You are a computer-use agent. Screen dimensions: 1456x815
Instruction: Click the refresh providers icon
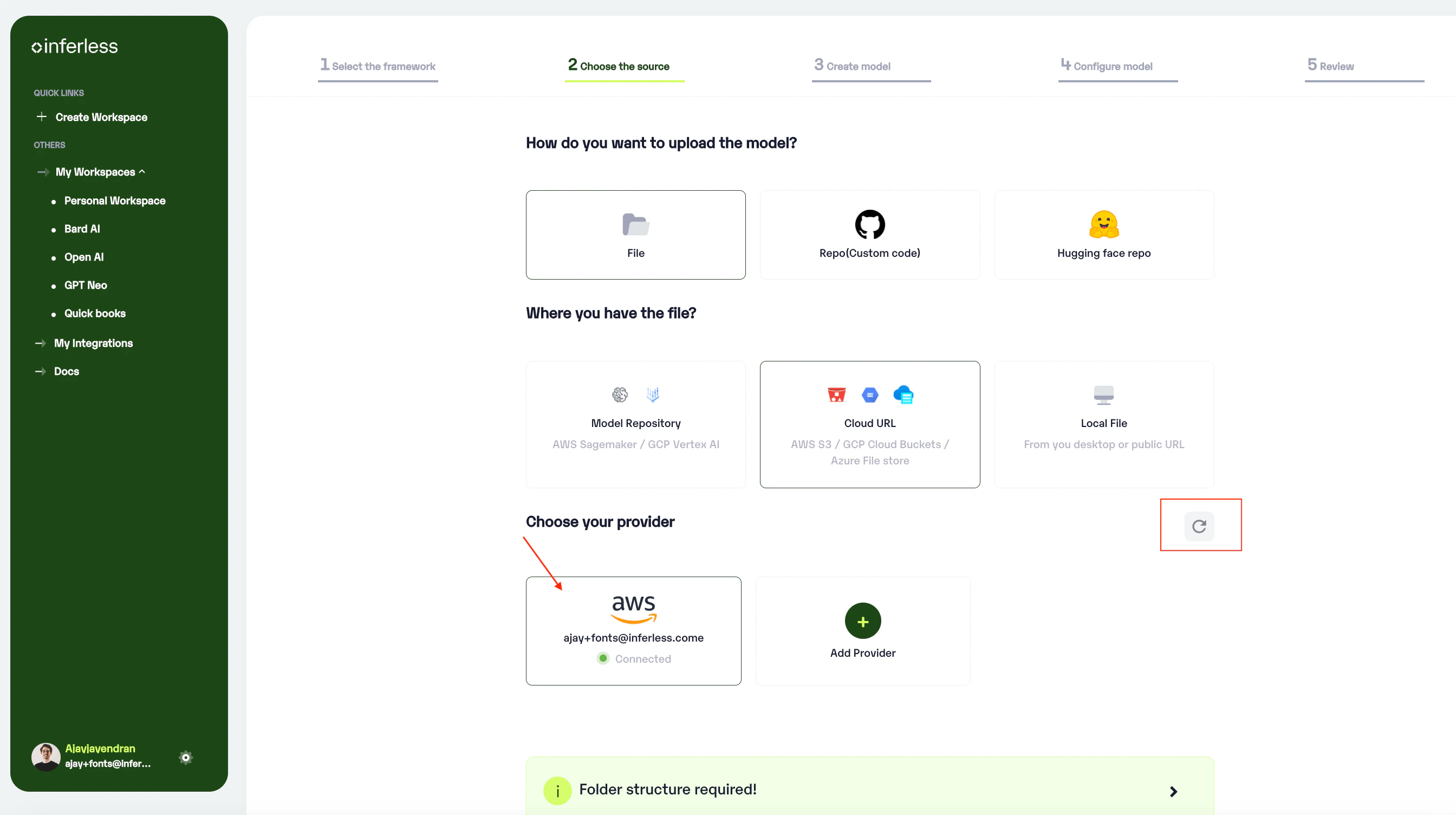tap(1199, 526)
